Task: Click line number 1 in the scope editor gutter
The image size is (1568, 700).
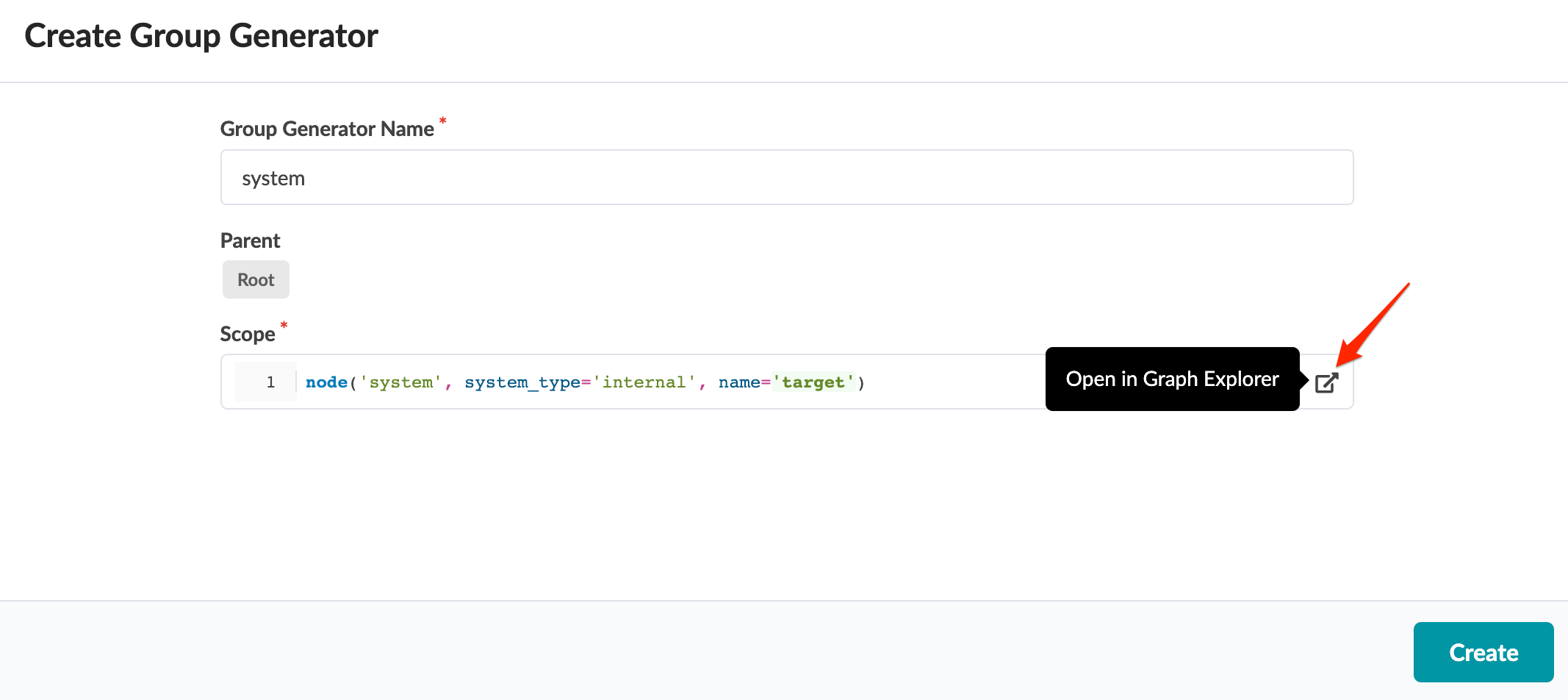Action: pos(270,382)
